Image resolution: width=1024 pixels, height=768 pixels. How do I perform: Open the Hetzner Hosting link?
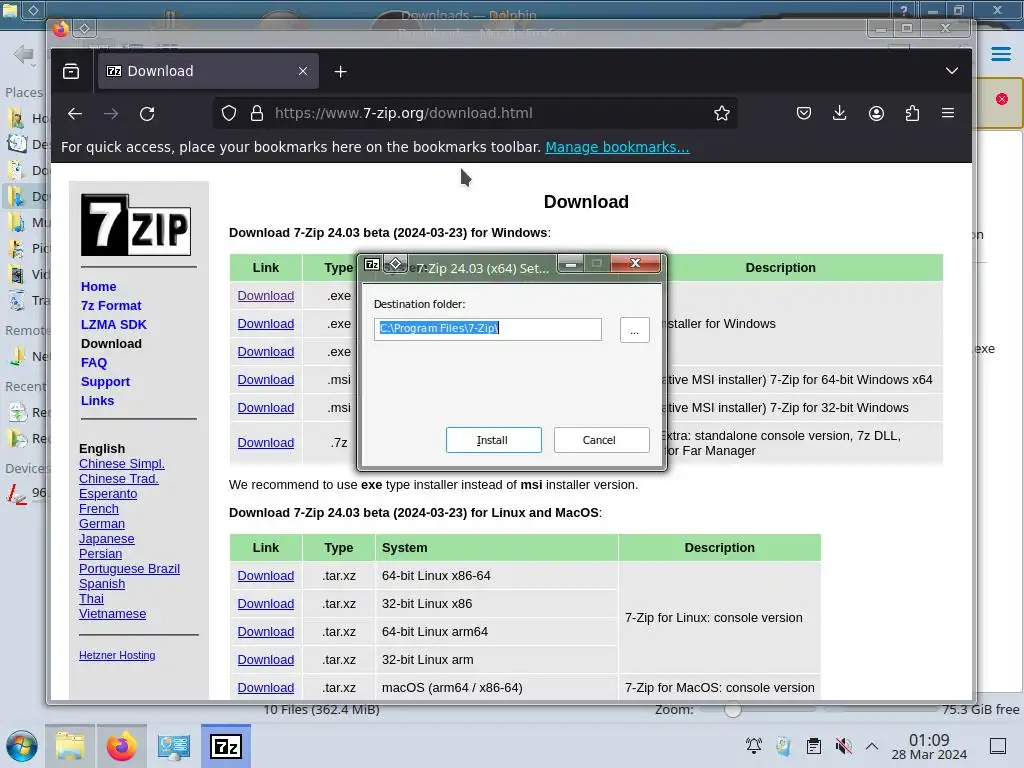point(117,655)
